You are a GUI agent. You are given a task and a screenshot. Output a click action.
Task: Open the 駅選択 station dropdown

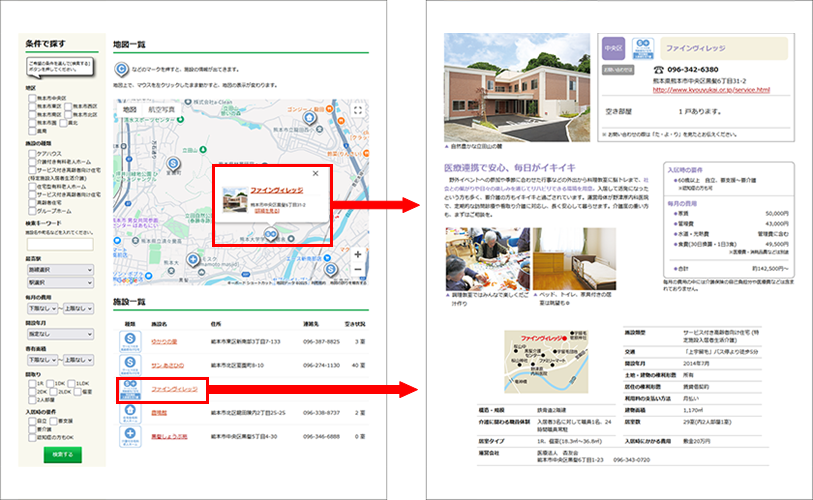(x=59, y=283)
